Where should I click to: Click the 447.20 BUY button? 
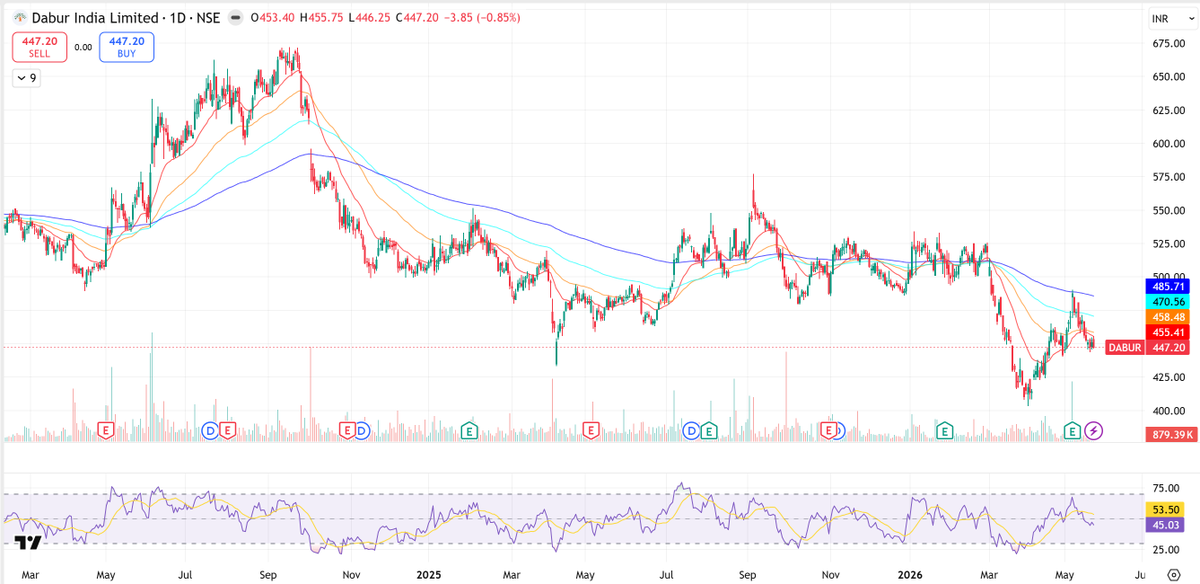click(127, 46)
